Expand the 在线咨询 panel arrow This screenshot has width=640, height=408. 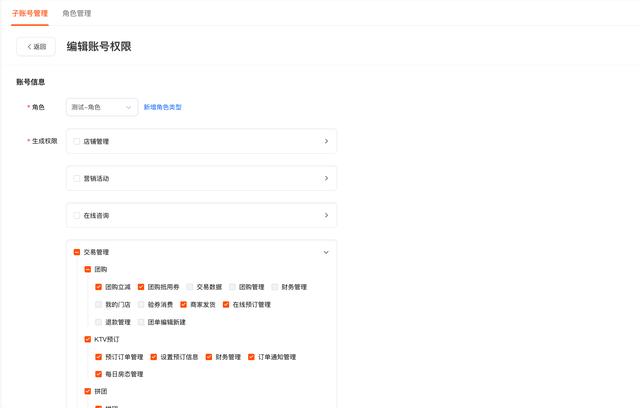click(x=326, y=215)
